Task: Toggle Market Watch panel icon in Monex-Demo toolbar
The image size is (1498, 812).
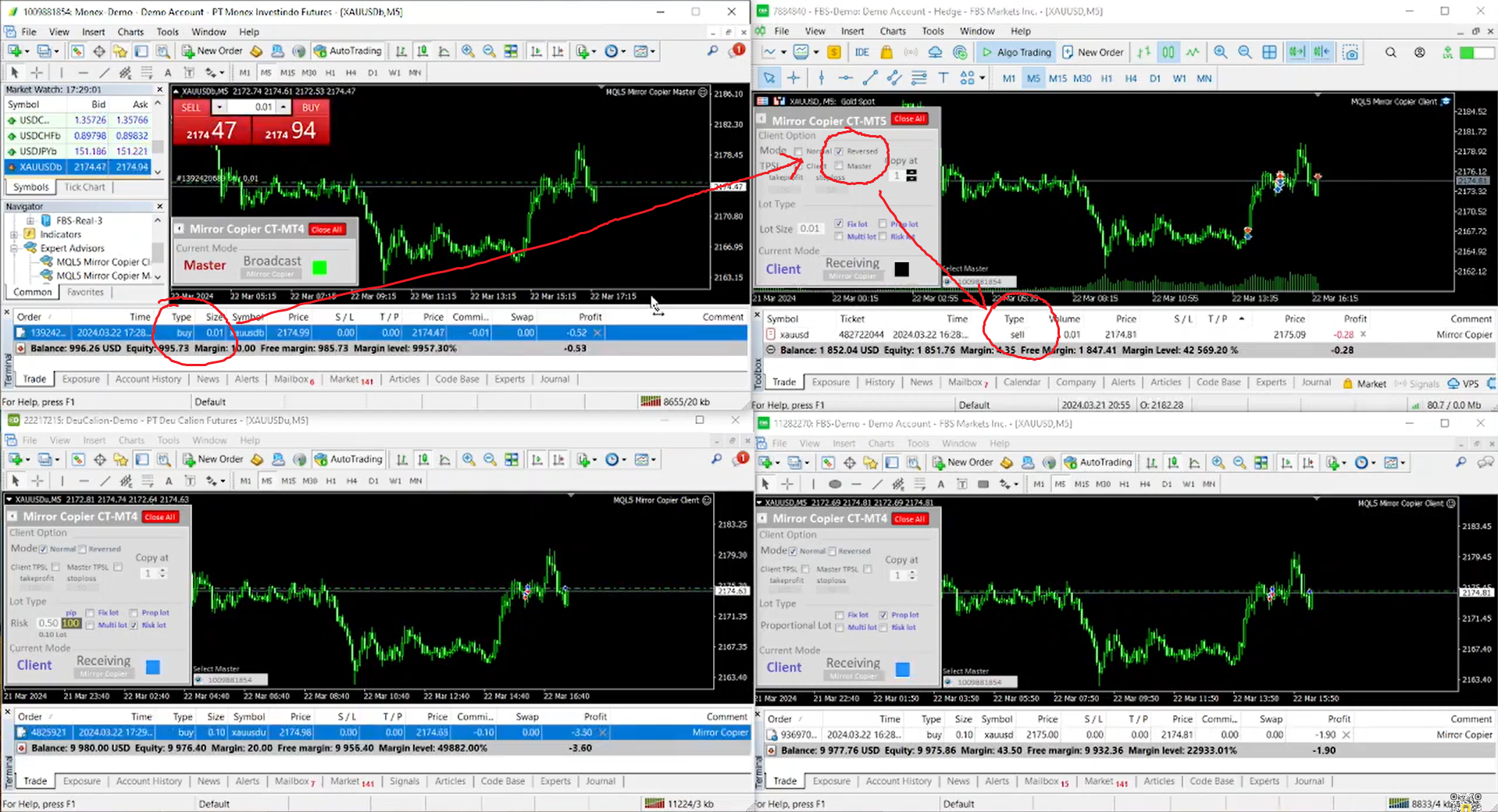Action: [77, 51]
